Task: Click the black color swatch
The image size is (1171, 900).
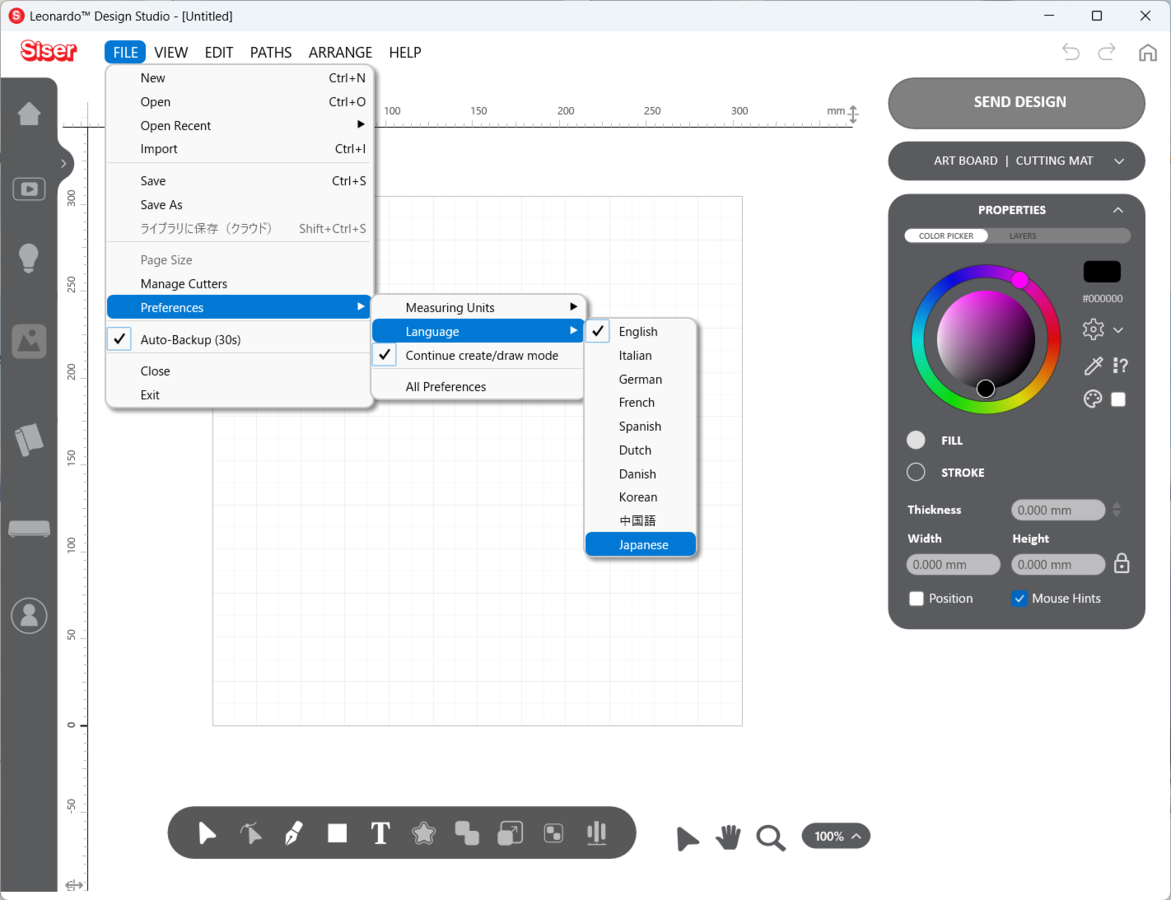Action: [x=1102, y=272]
